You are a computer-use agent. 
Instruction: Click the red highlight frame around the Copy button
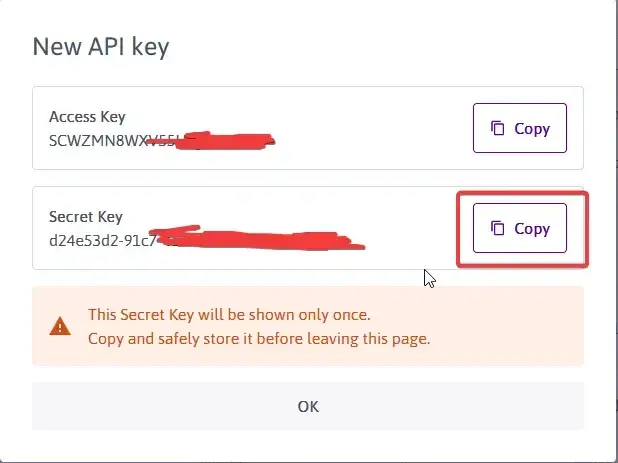[x=523, y=193]
